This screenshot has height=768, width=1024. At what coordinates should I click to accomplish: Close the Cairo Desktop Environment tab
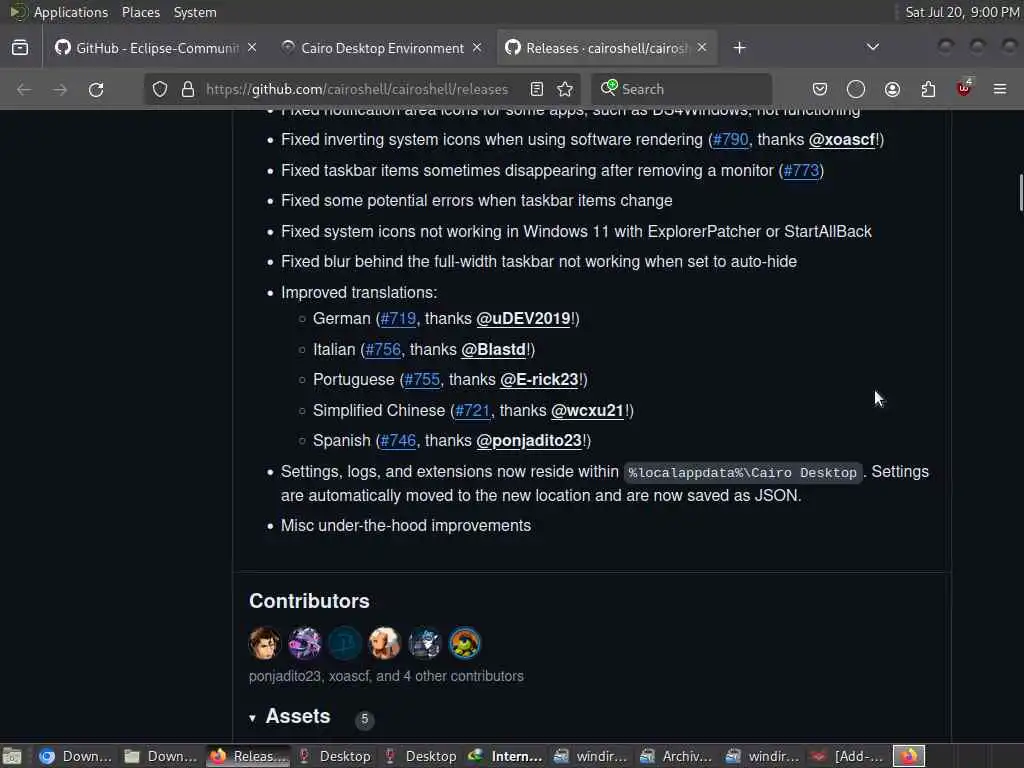(x=477, y=48)
